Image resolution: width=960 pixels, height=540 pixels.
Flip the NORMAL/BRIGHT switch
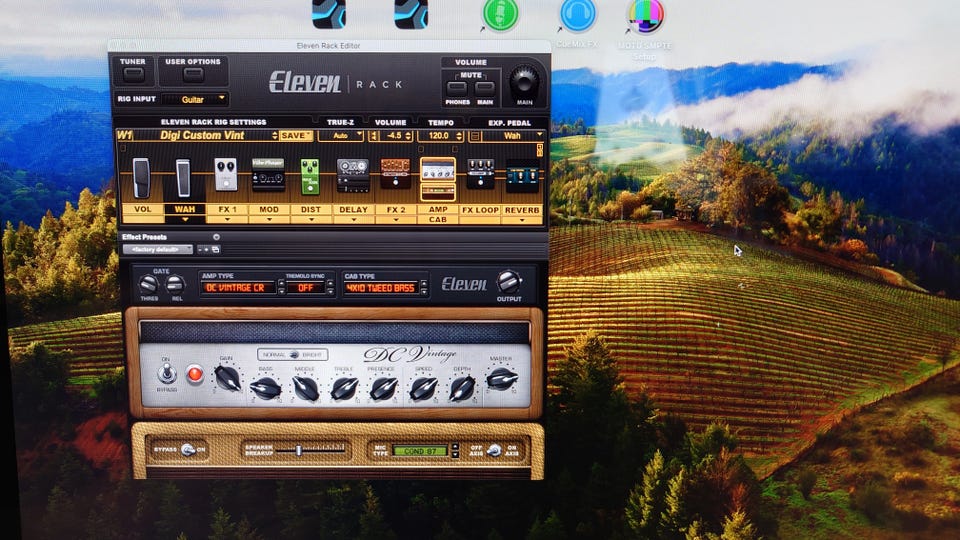click(x=293, y=355)
